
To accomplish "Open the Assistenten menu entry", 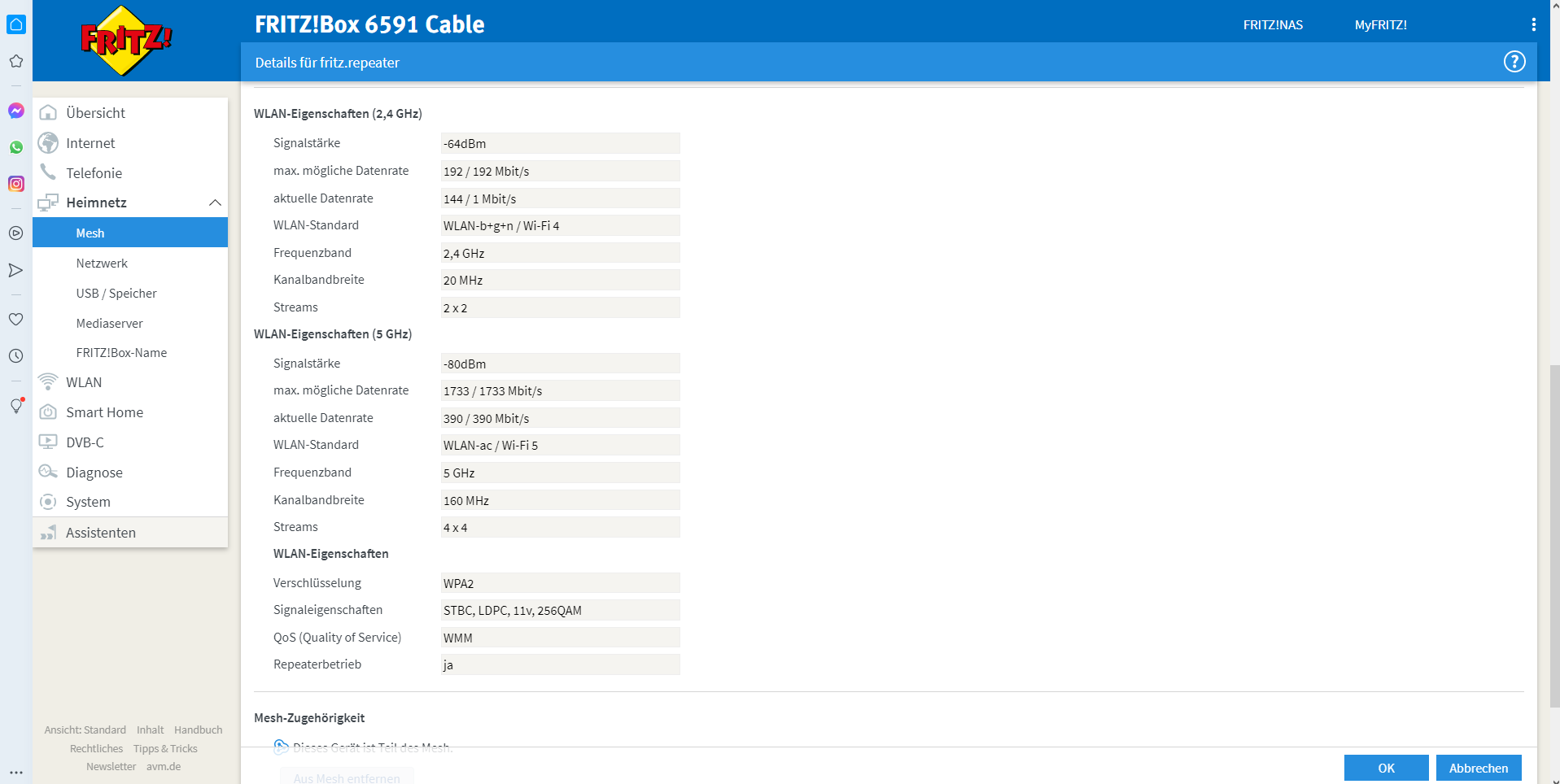I will pyautogui.click(x=130, y=533).
